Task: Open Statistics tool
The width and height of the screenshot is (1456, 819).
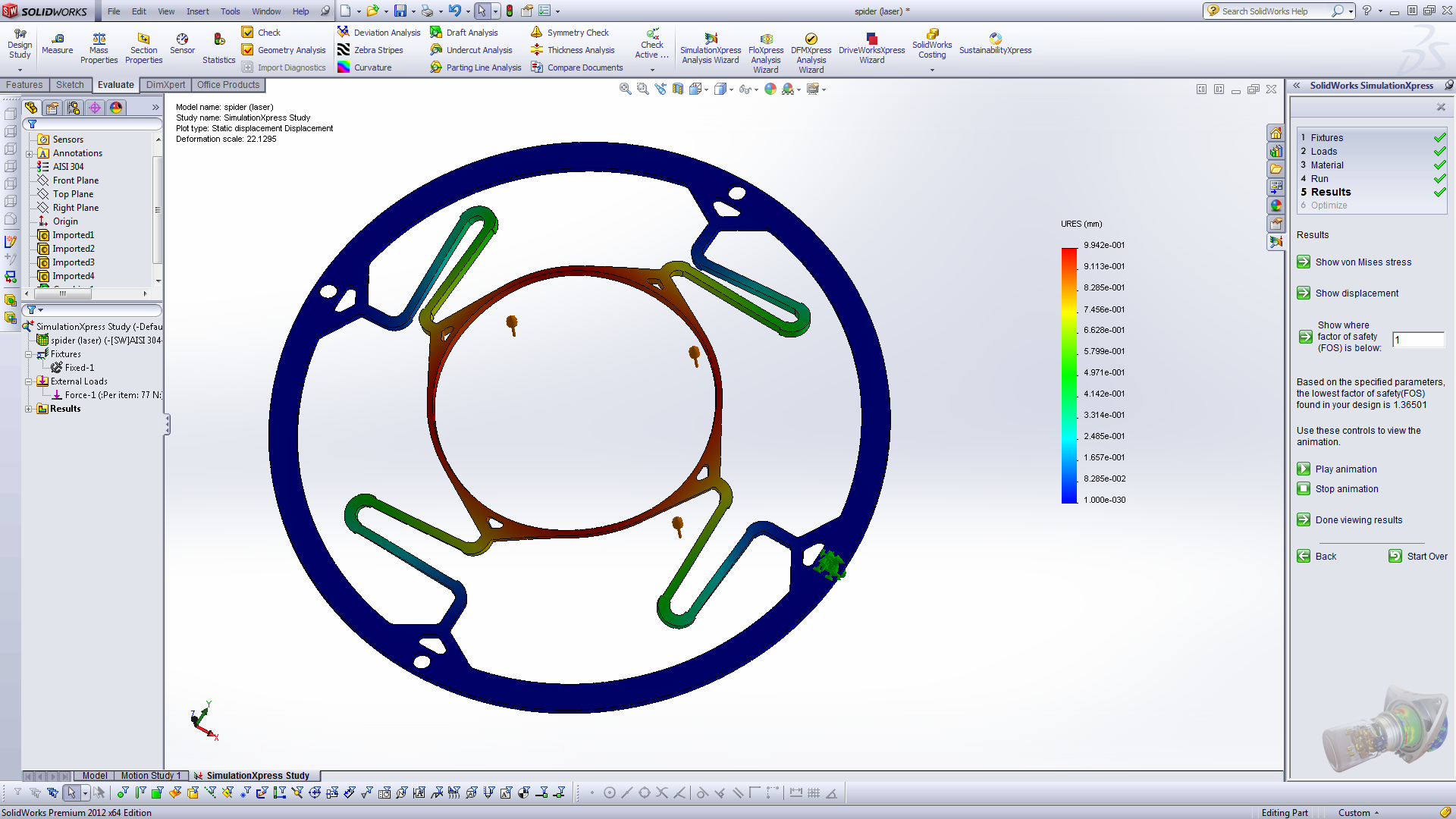Action: (218, 49)
